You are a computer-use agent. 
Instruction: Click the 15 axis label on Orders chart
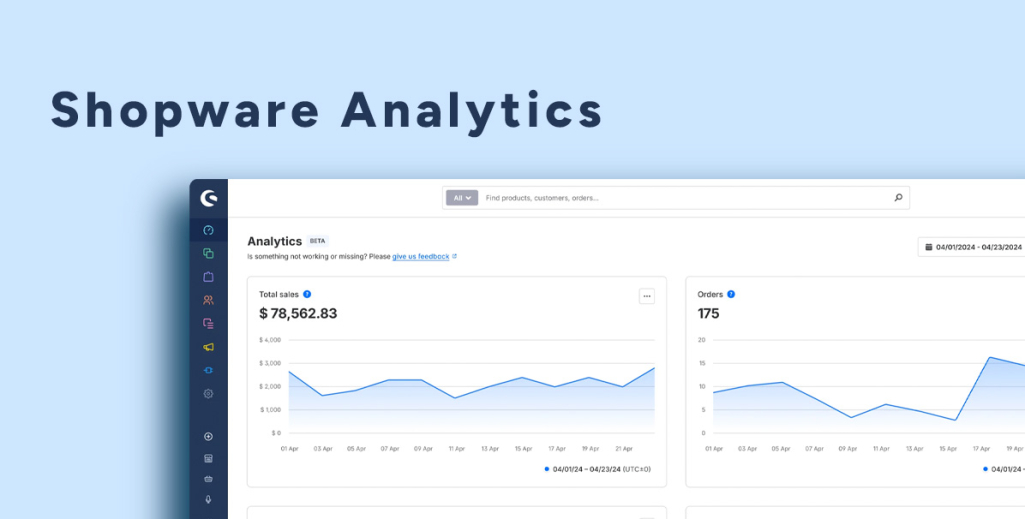pos(701,363)
